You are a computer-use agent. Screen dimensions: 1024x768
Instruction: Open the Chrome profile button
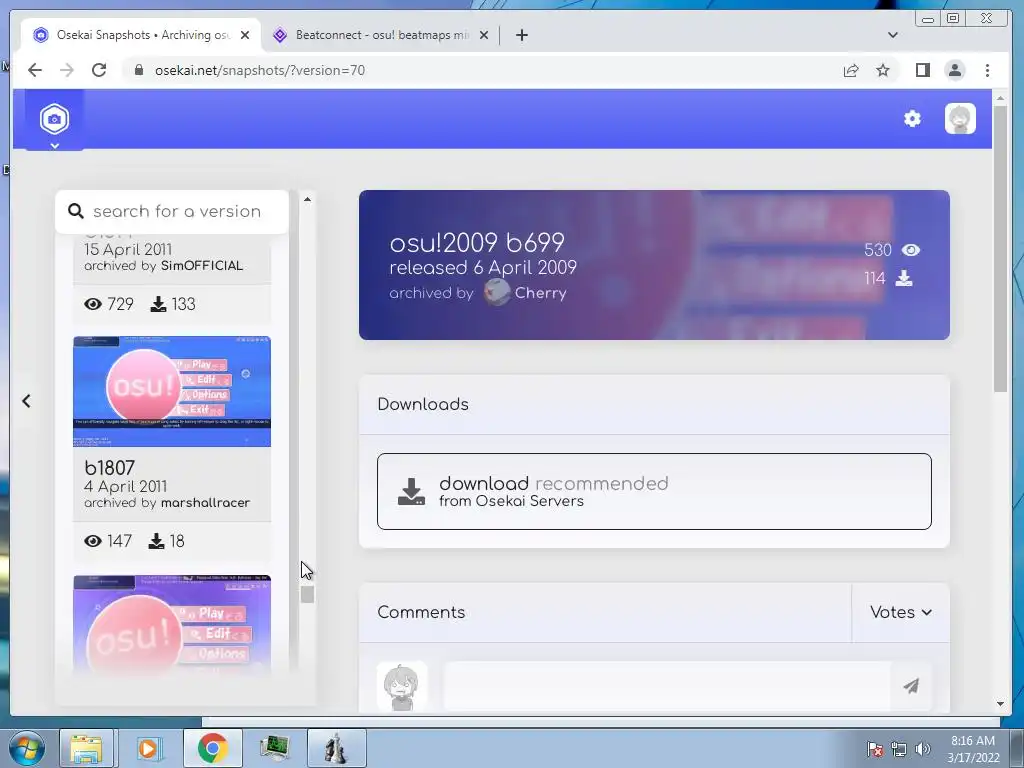[x=955, y=70]
